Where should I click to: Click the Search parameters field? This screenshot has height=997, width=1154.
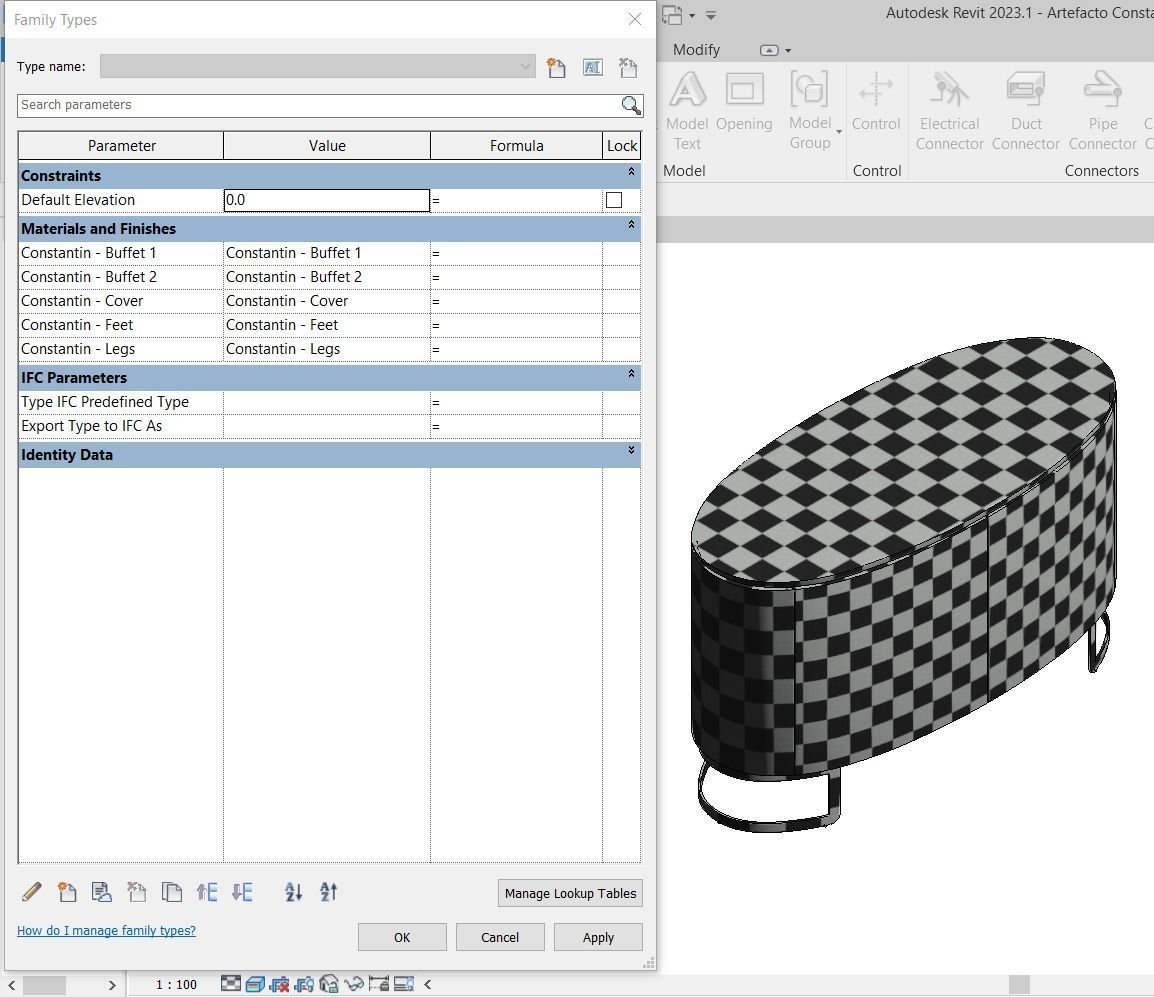click(318, 105)
